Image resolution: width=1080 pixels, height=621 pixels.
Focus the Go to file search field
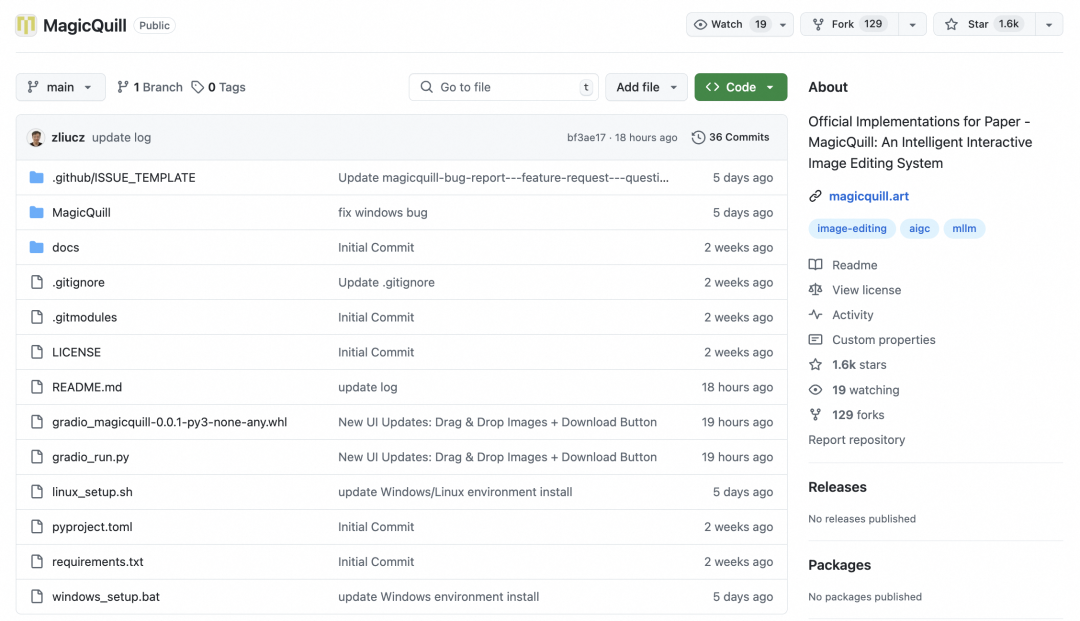click(x=503, y=87)
